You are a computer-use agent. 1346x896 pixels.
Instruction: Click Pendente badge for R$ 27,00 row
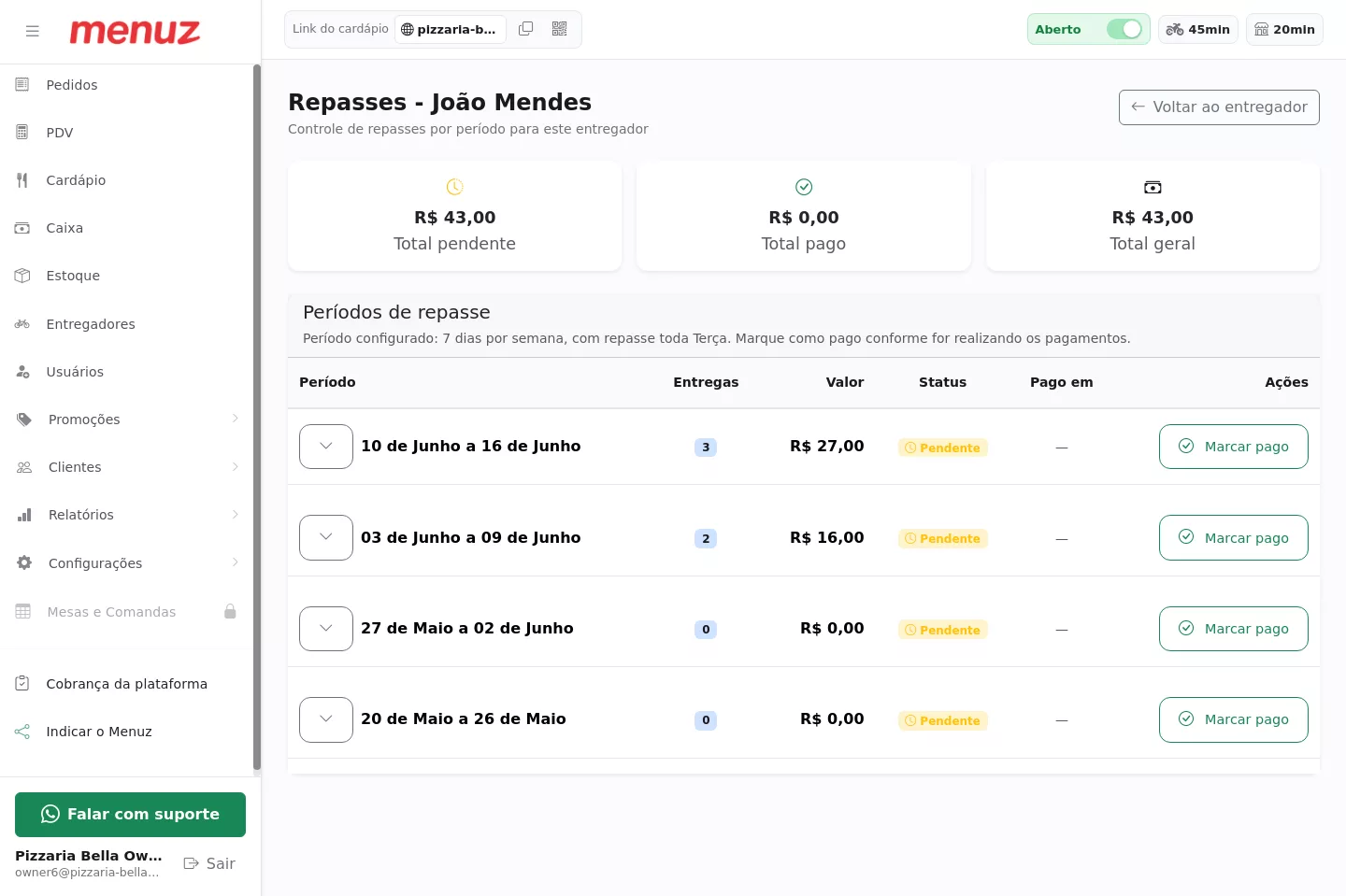(942, 448)
